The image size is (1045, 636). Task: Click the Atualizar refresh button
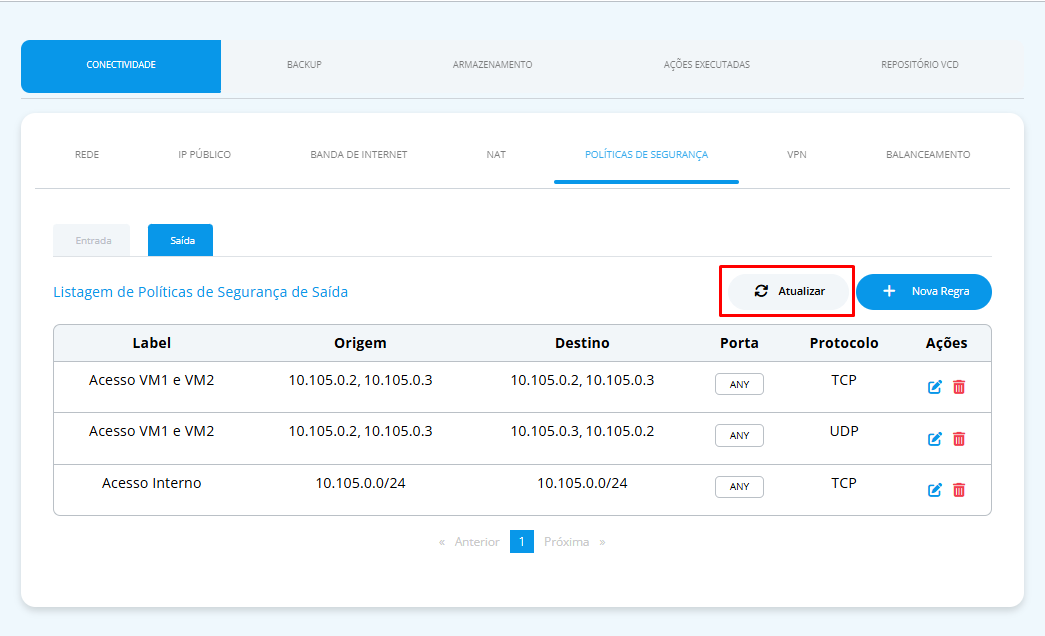[x=789, y=291]
